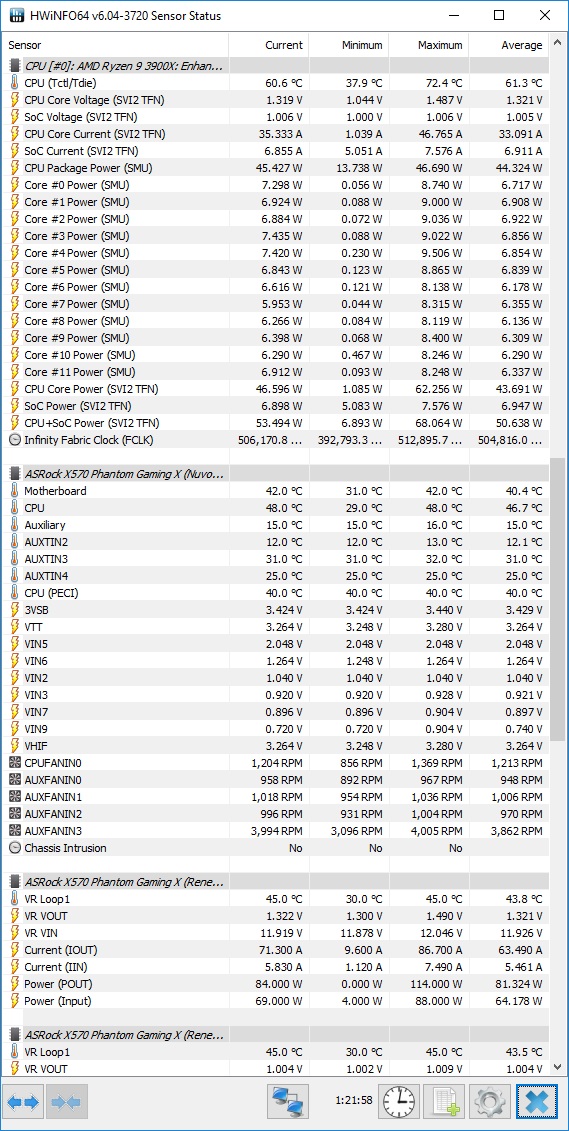The height and width of the screenshot is (1131, 569).
Task: Select the ASRock X570 Nuvoton sensor group header
Action: point(116,474)
